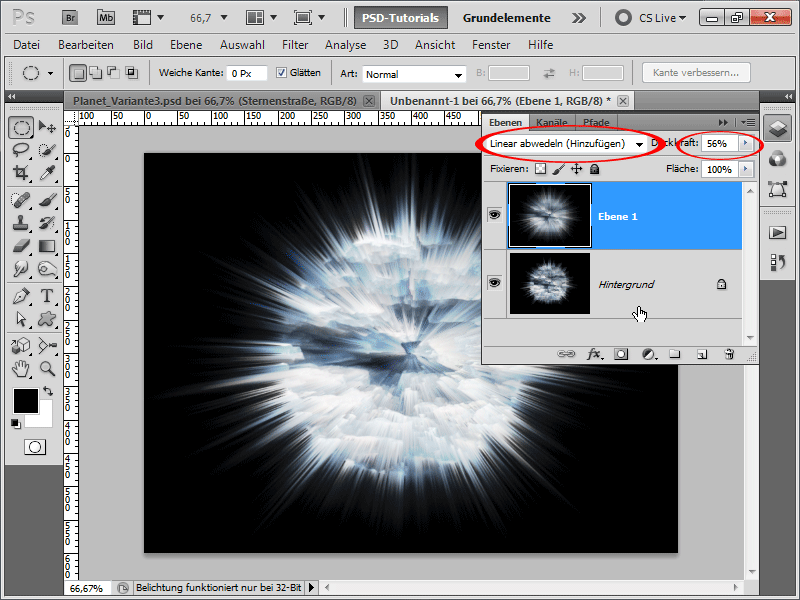Image resolution: width=800 pixels, height=600 pixels.
Task: Open Deckkraft opacity slider arrow
Action: [746, 143]
